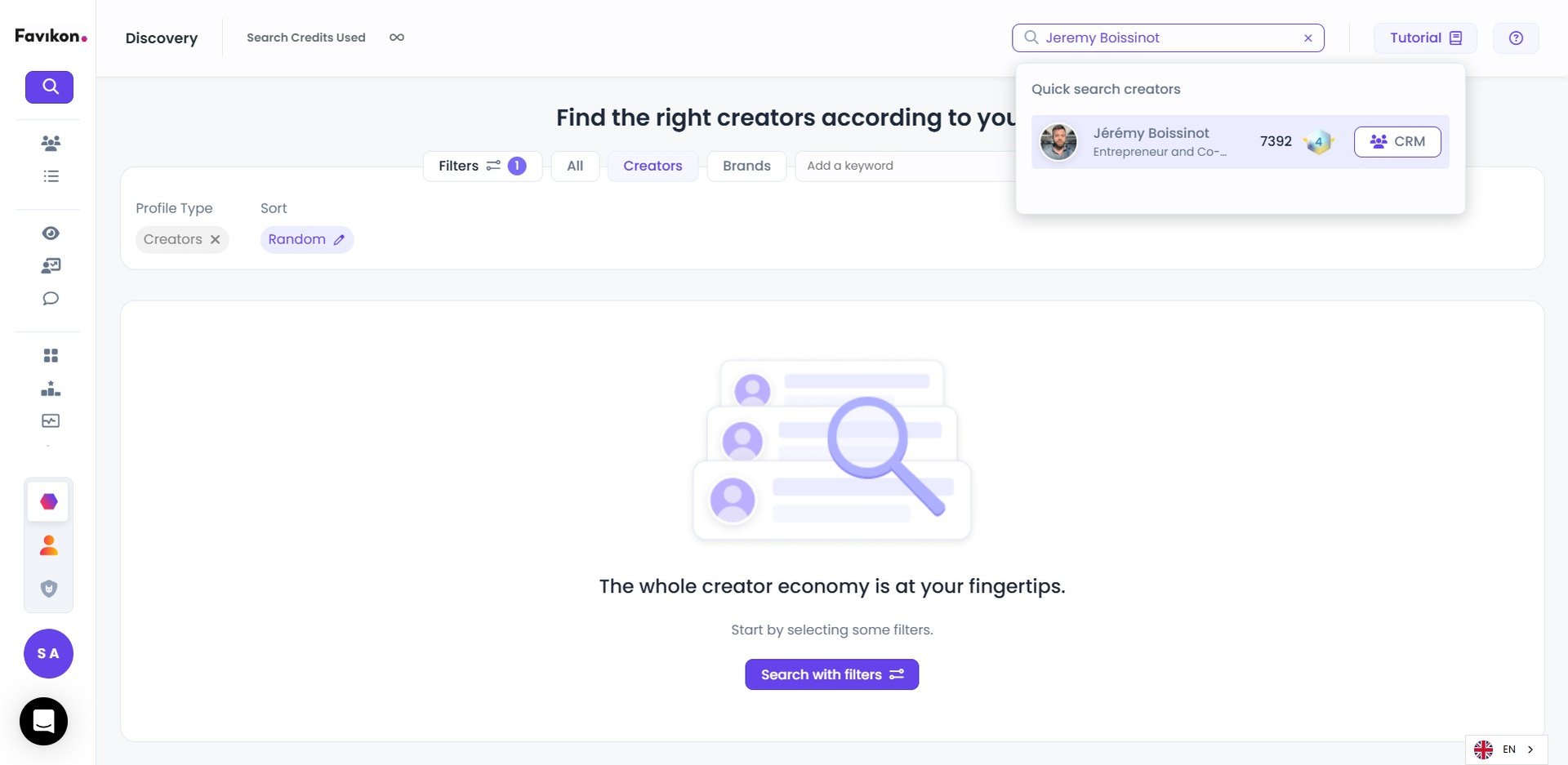The height and width of the screenshot is (765, 1568).
Task: Open the Intercom chat launcher
Action: (44, 722)
